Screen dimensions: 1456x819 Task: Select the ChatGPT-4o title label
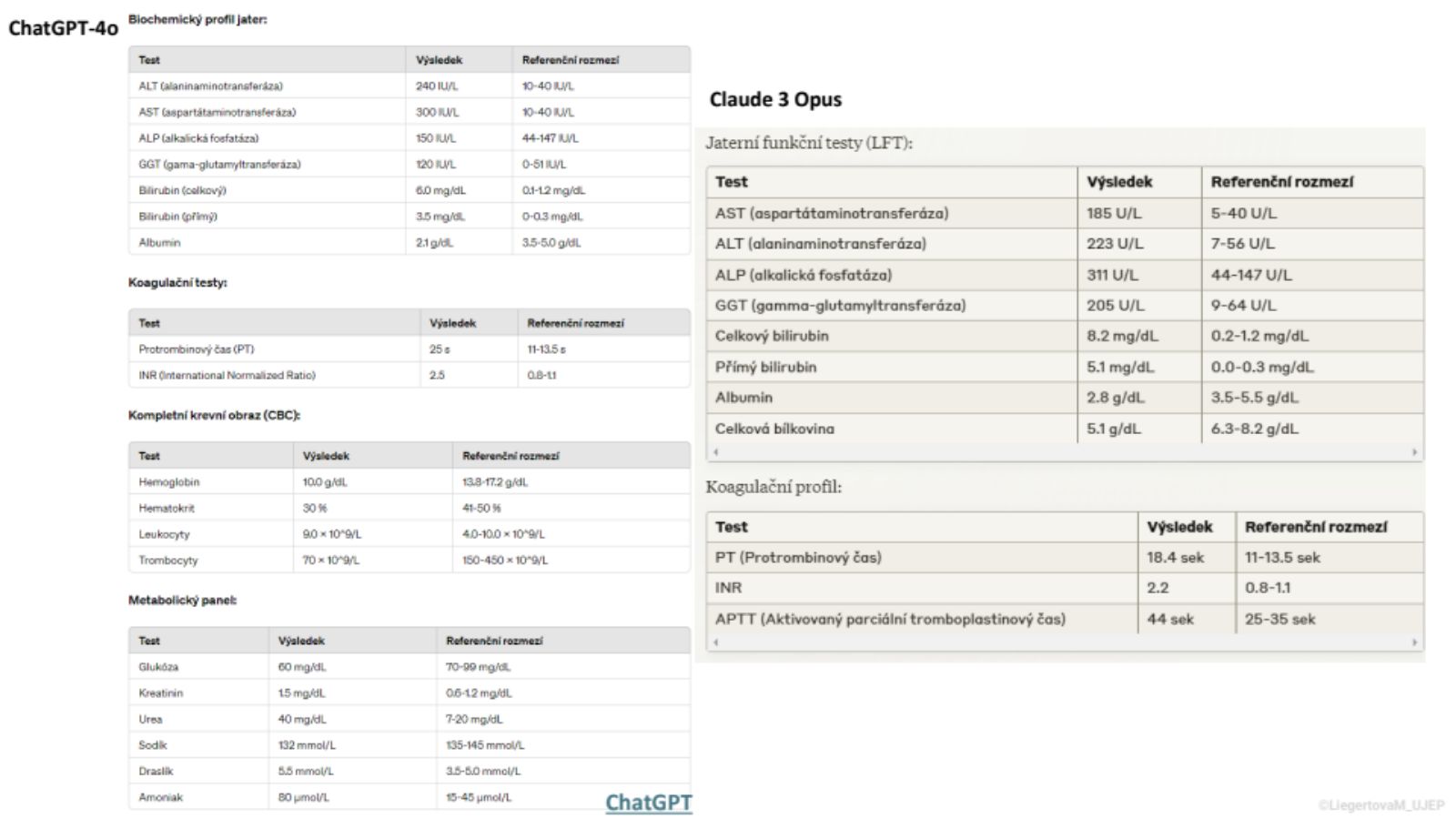63,28
